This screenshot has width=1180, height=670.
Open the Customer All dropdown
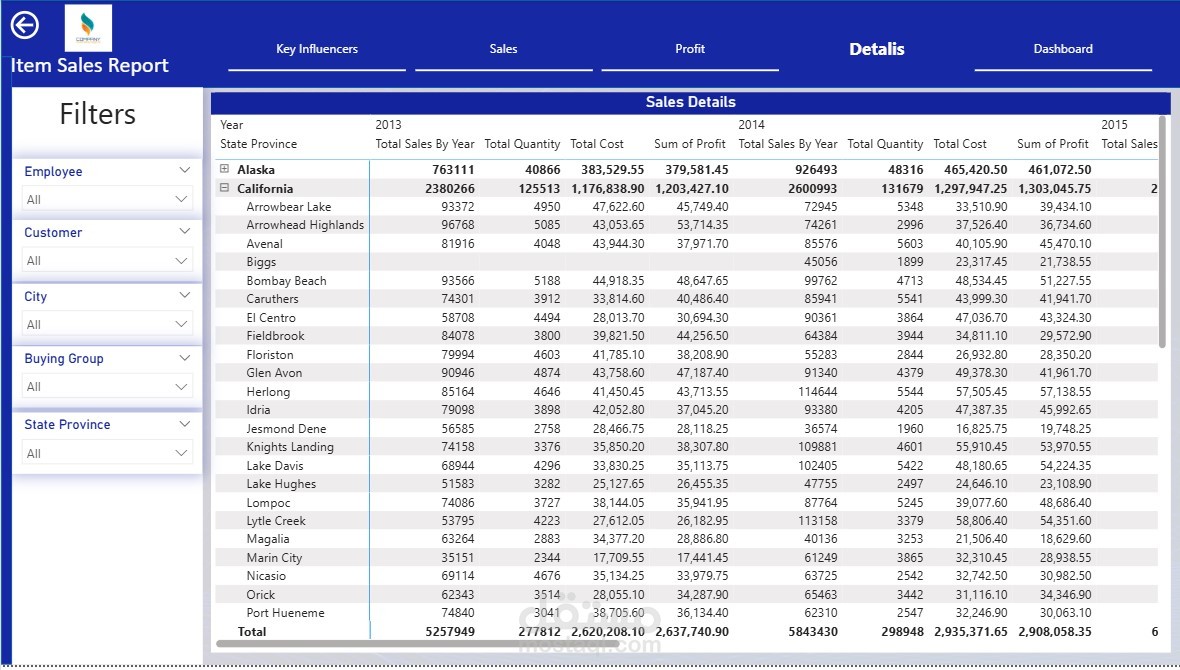107,260
